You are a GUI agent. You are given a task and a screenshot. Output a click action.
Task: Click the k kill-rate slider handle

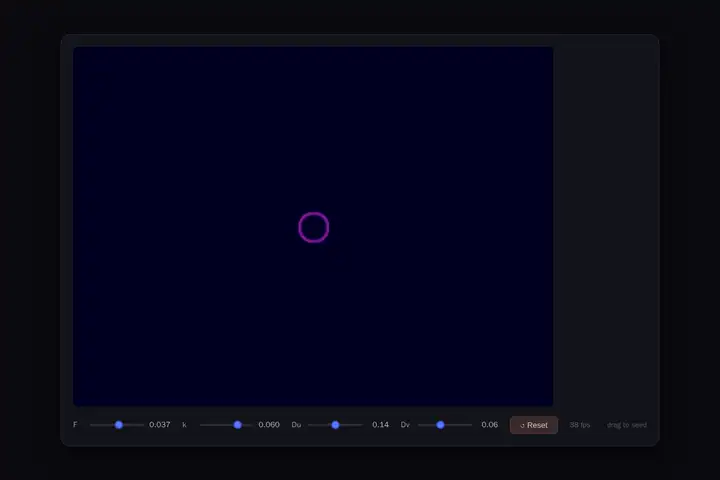(237, 425)
